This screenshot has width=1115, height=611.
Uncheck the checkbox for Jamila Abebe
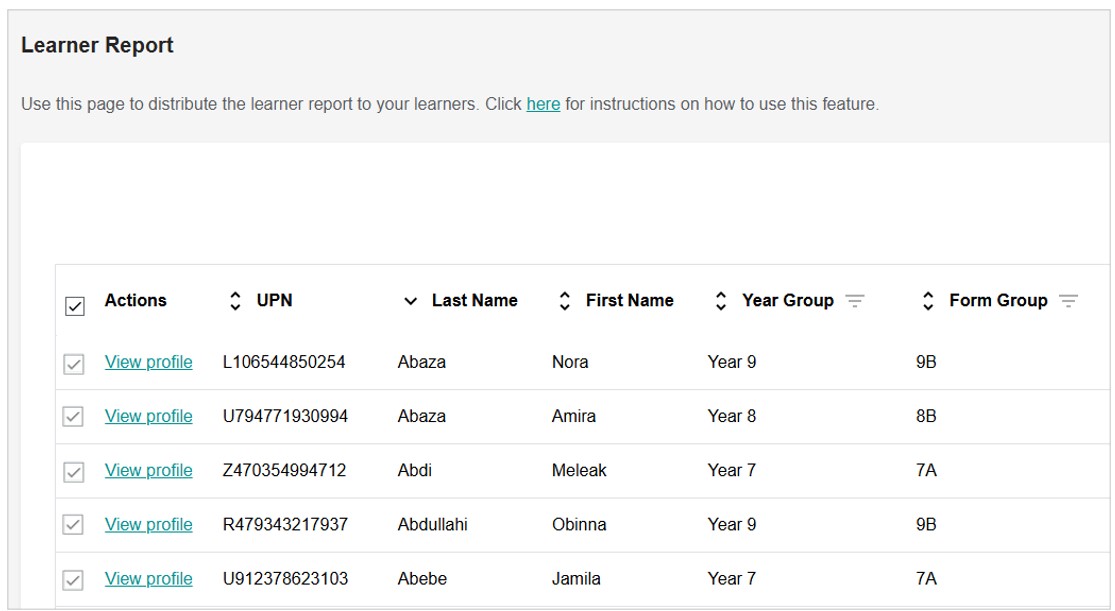point(74,580)
